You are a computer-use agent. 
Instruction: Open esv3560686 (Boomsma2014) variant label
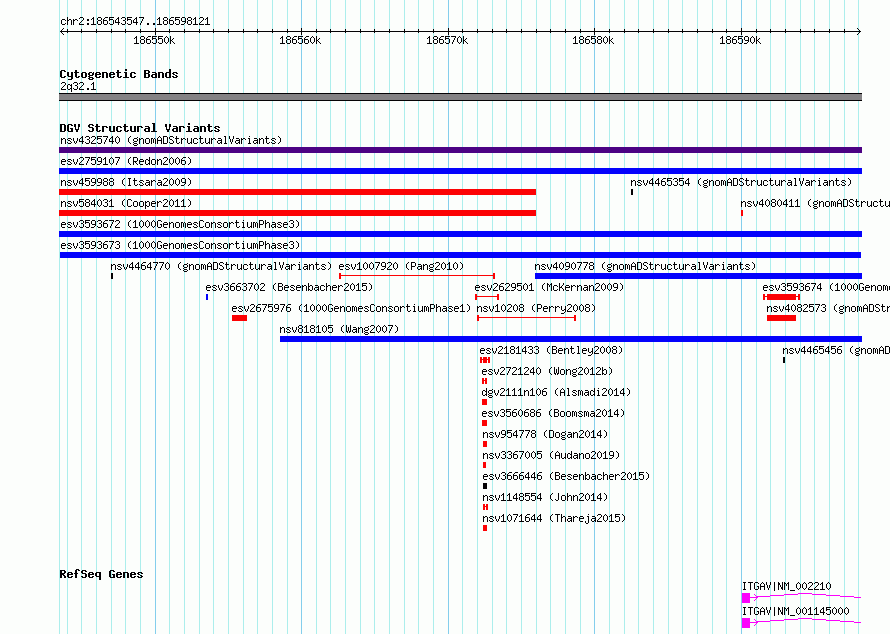point(553,413)
